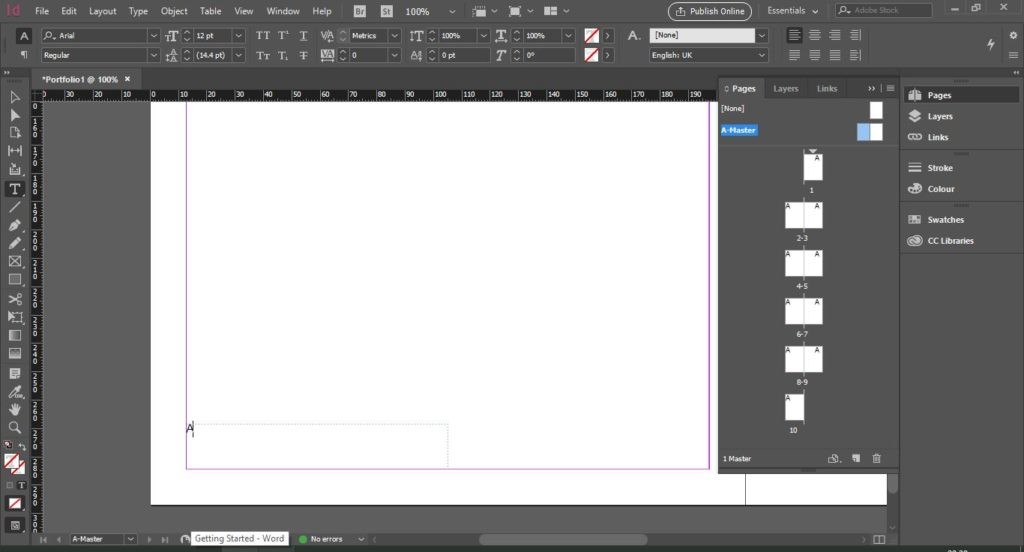Open the 12 pt font size dropdown
This screenshot has width=1024, height=552.
click(238, 35)
